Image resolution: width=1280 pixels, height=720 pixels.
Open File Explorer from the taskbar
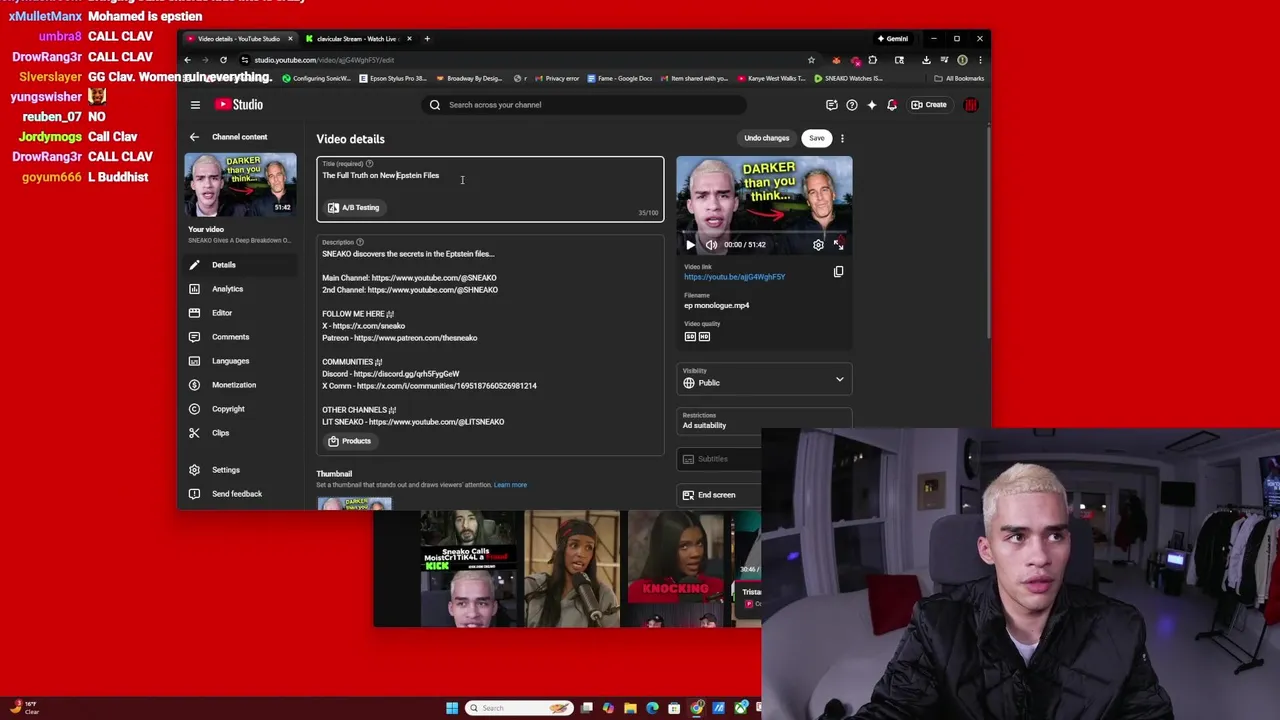pos(630,708)
